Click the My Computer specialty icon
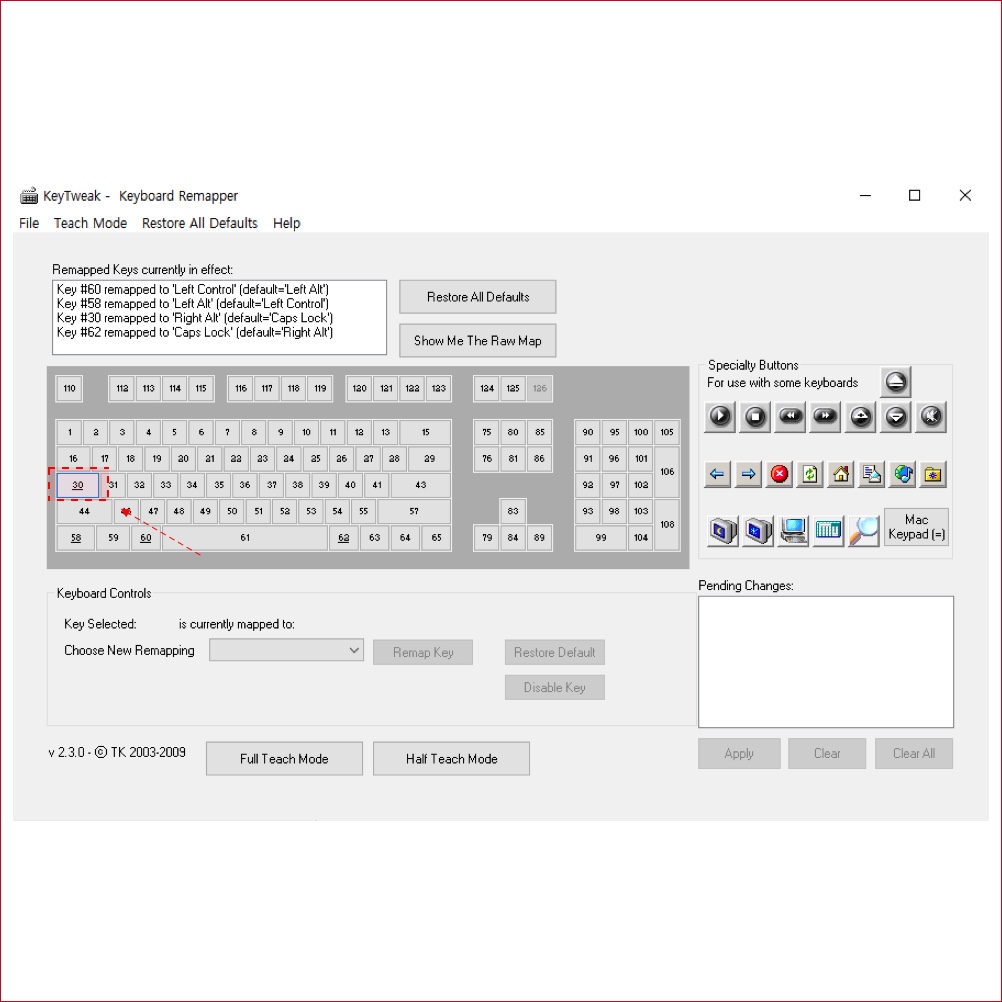Viewport: 1002px width, 1002px height. [794, 530]
